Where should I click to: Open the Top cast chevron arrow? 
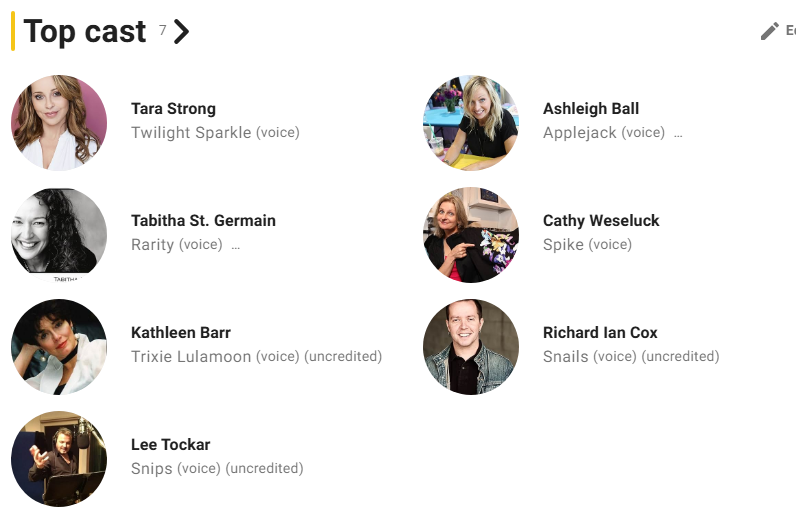coord(181,31)
